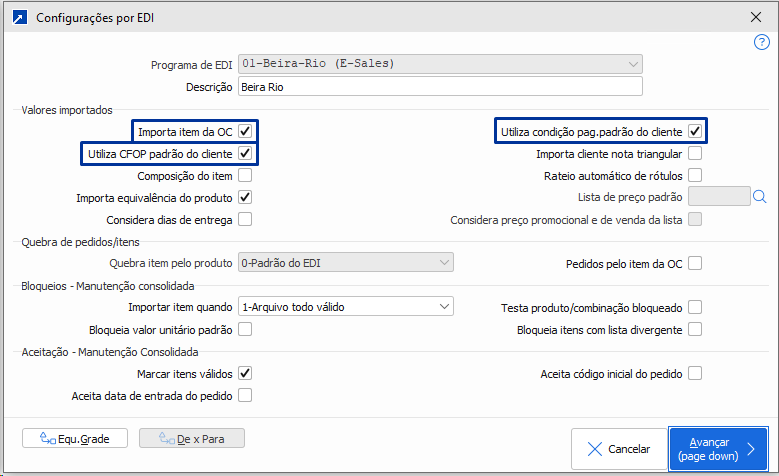The image size is (779, 476).
Task: Click the blue help question mark icon
Action: [x=761, y=42]
